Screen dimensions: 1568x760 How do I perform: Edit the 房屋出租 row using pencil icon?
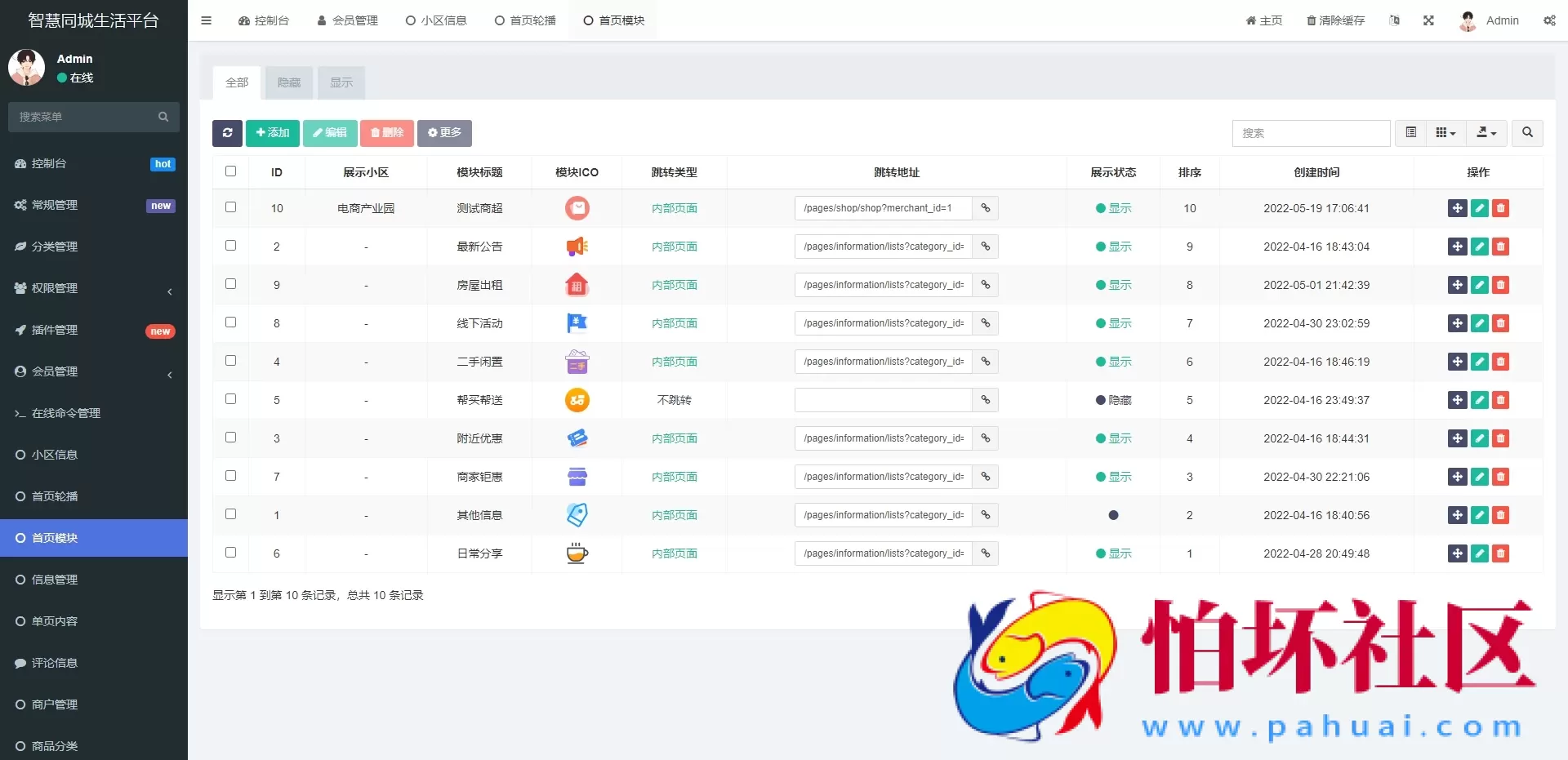pyautogui.click(x=1480, y=285)
